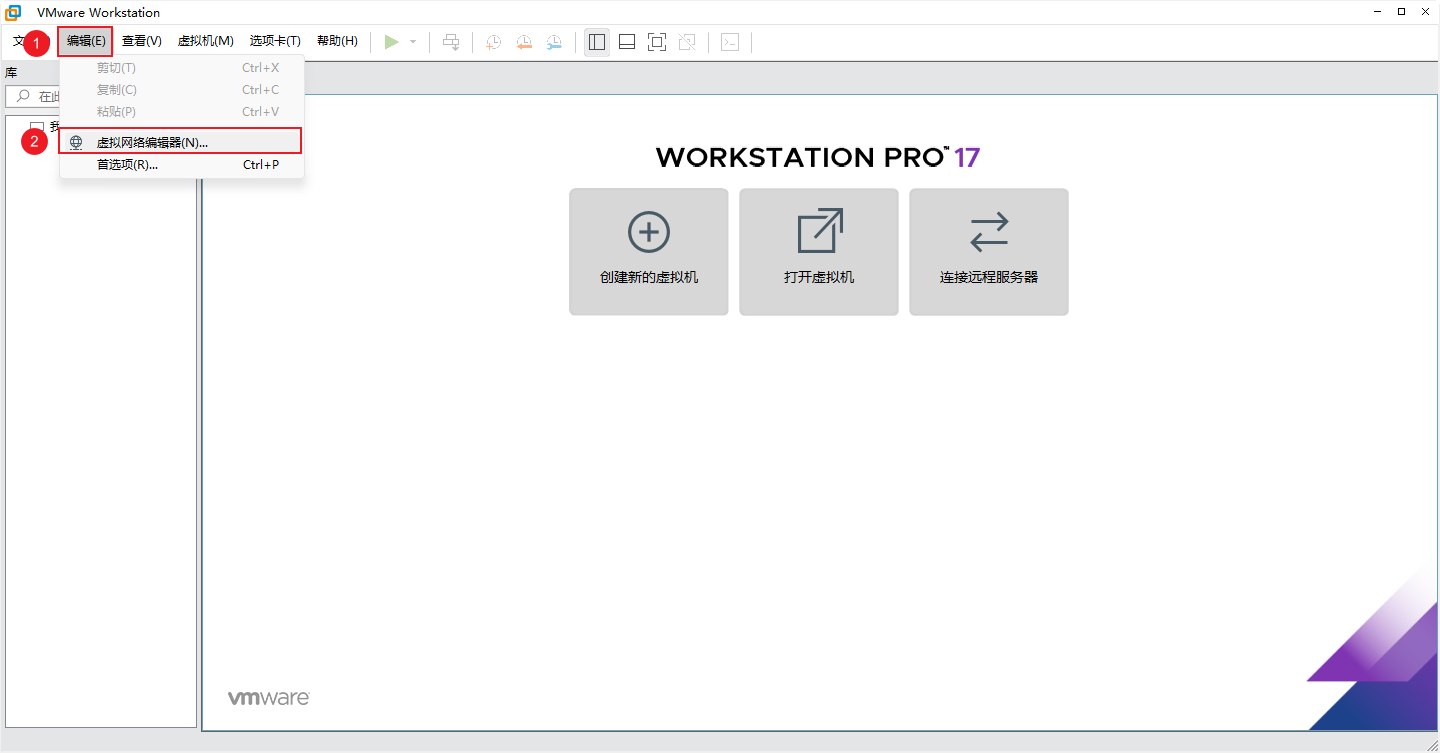Click the revert to snapshot icon
This screenshot has width=1440, height=753.
pyautogui.click(x=524, y=42)
